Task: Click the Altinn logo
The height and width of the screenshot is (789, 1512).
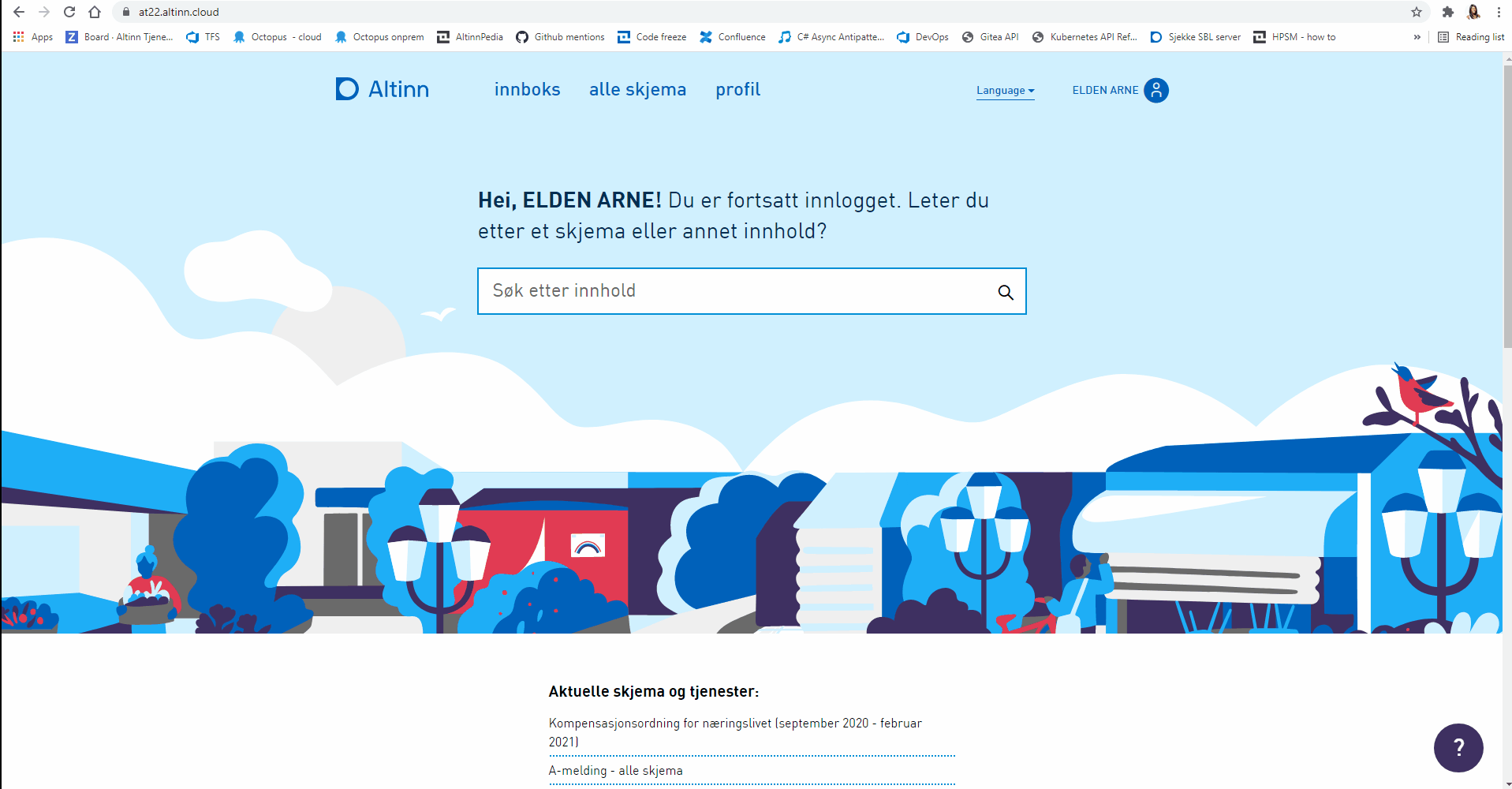Action: (383, 89)
